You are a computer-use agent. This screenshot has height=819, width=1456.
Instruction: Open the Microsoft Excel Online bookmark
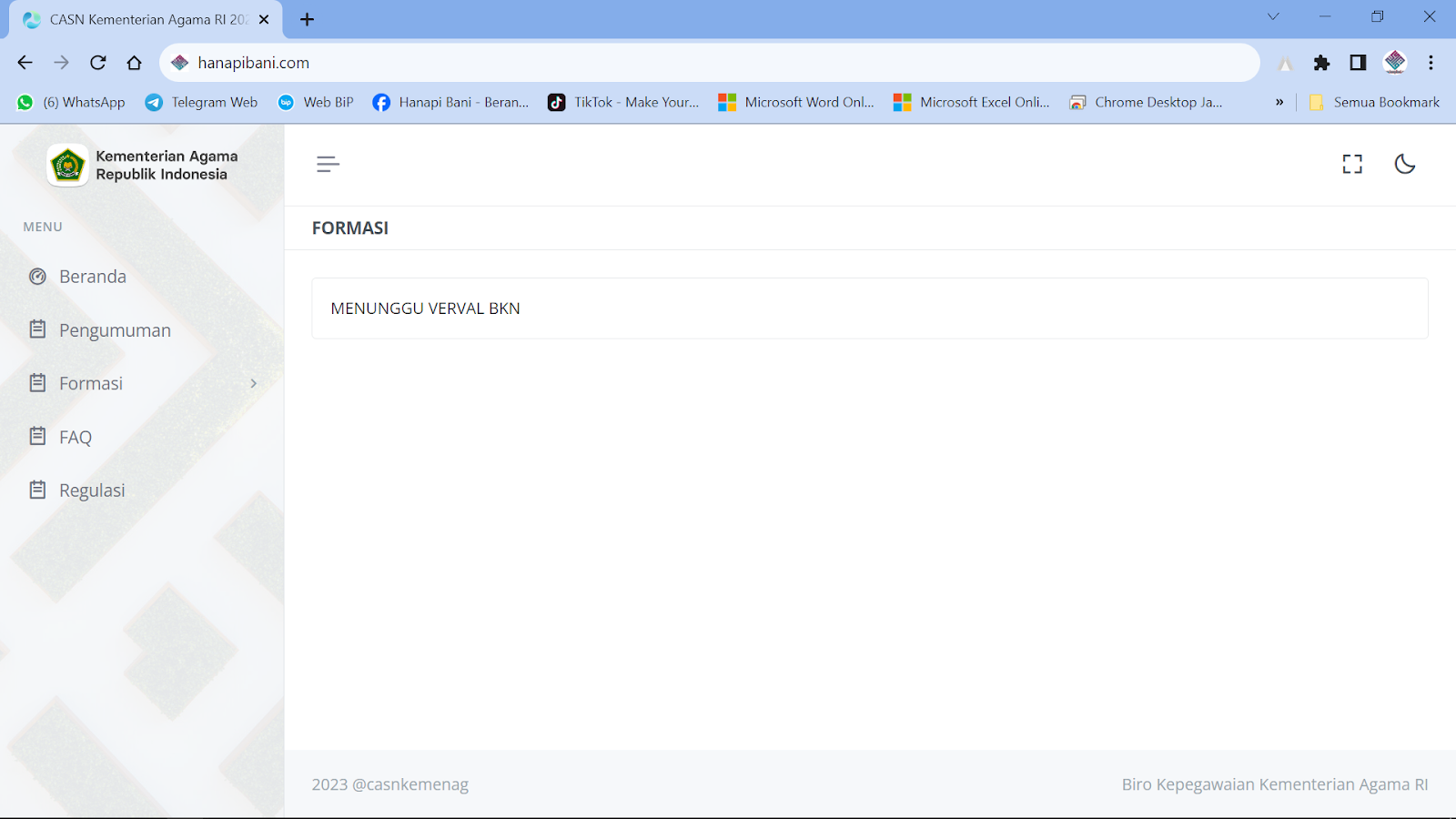click(x=971, y=102)
